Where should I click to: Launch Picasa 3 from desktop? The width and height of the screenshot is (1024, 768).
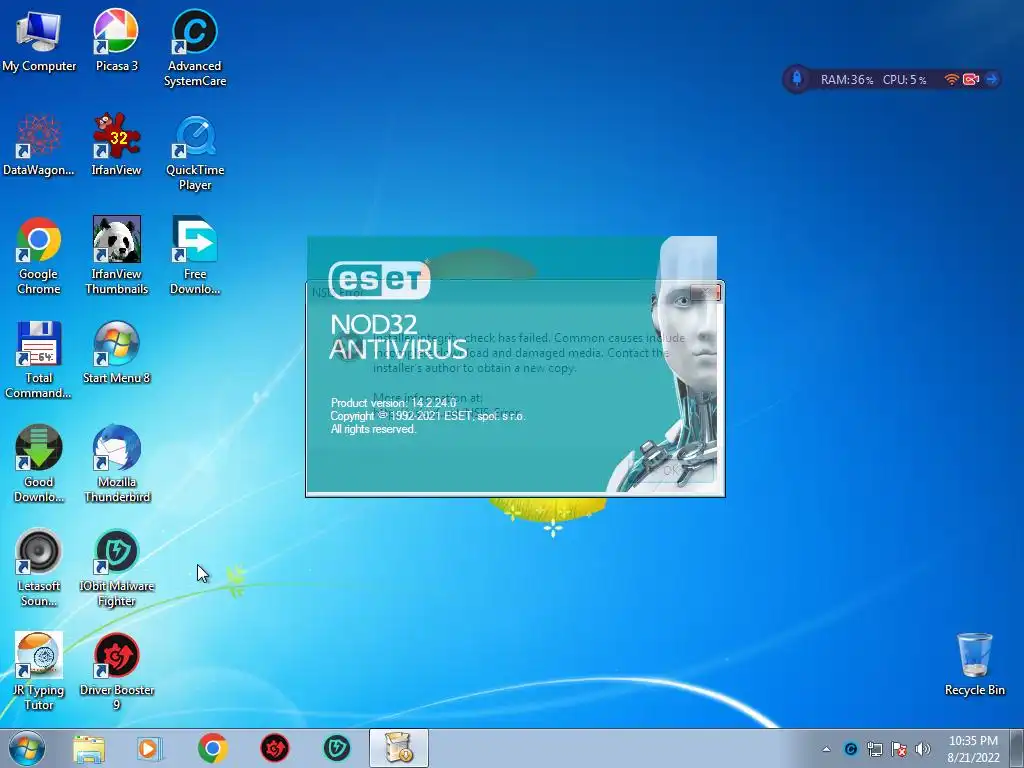point(116,40)
